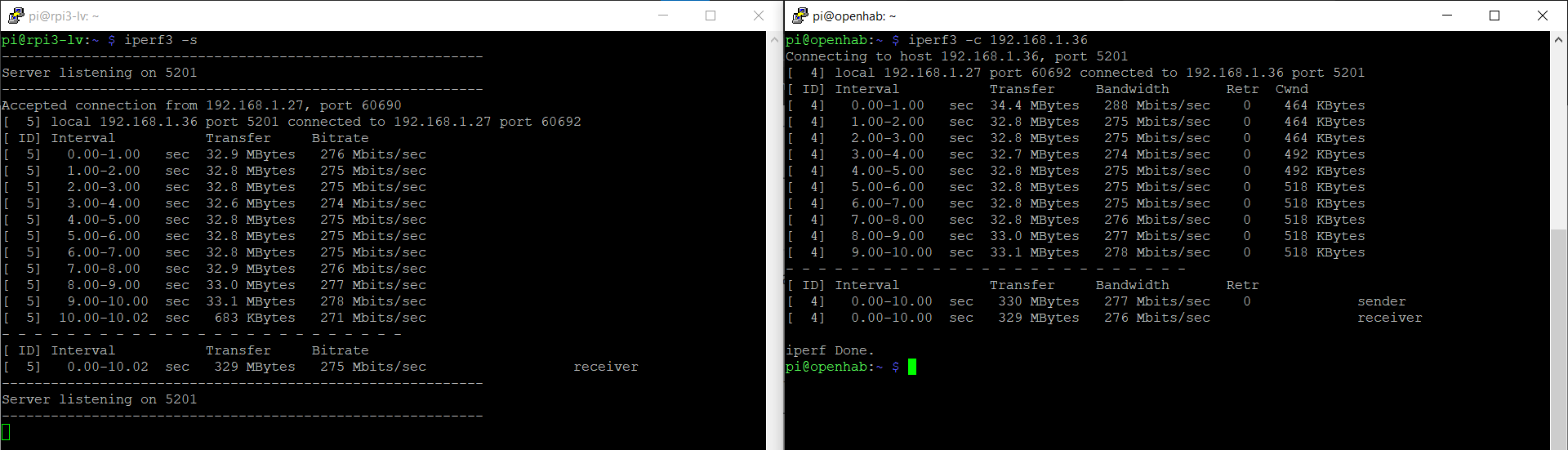
Task: Click scroll-up arrow in pi@rpi3-lv window
Action: pyautogui.click(x=774, y=39)
